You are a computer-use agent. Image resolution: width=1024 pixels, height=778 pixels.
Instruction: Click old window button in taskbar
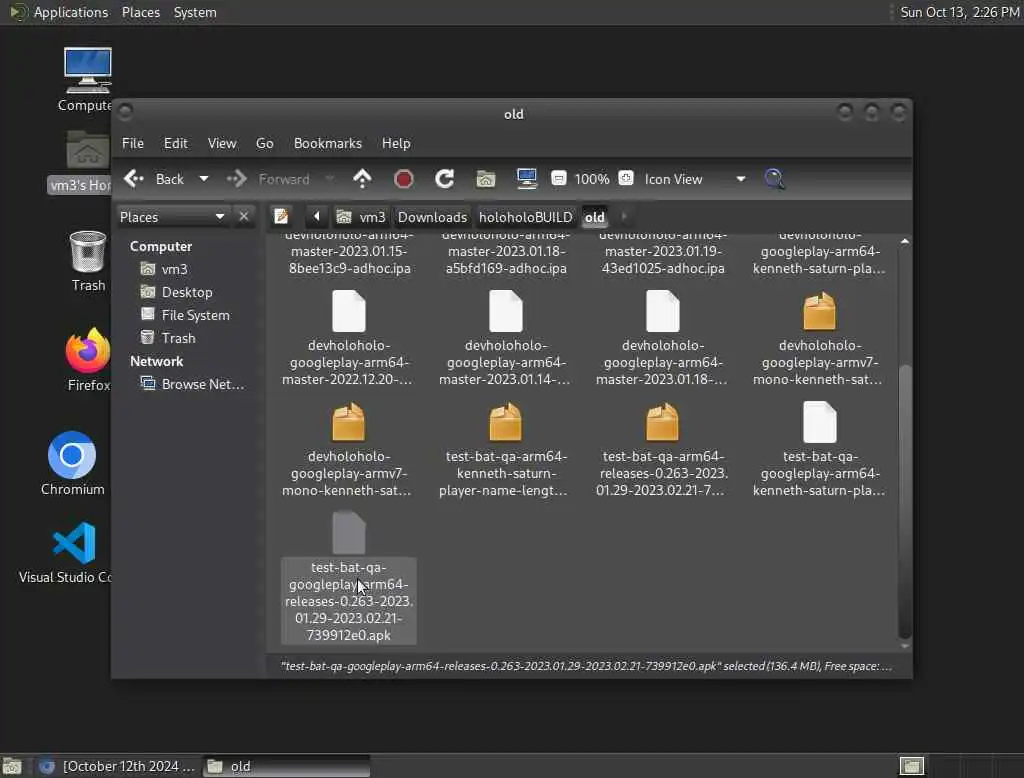coord(286,766)
